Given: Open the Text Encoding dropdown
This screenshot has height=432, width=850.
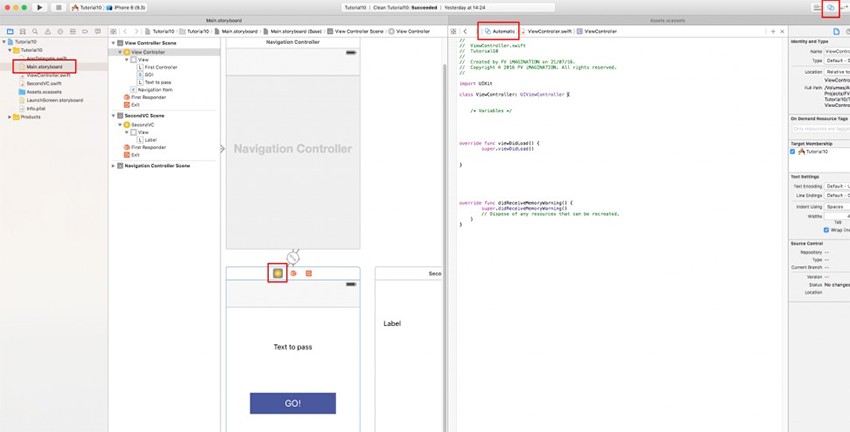Looking at the screenshot, I should tap(837, 186).
